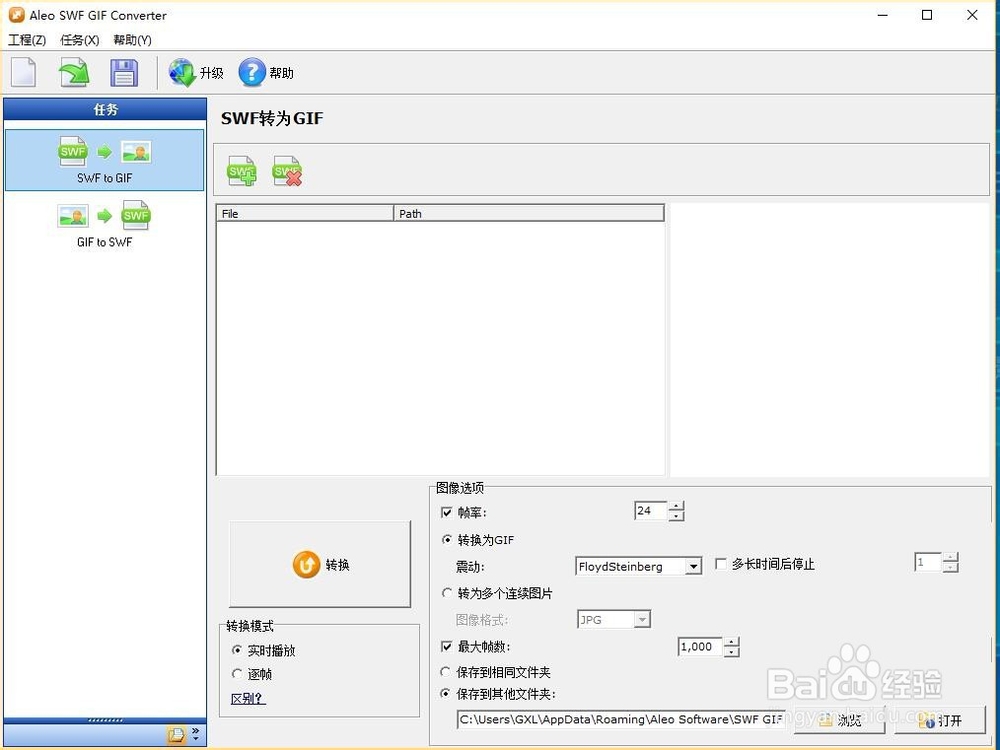The height and width of the screenshot is (750, 1000).
Task: Open project using green arrow icon
Action: 74,72
